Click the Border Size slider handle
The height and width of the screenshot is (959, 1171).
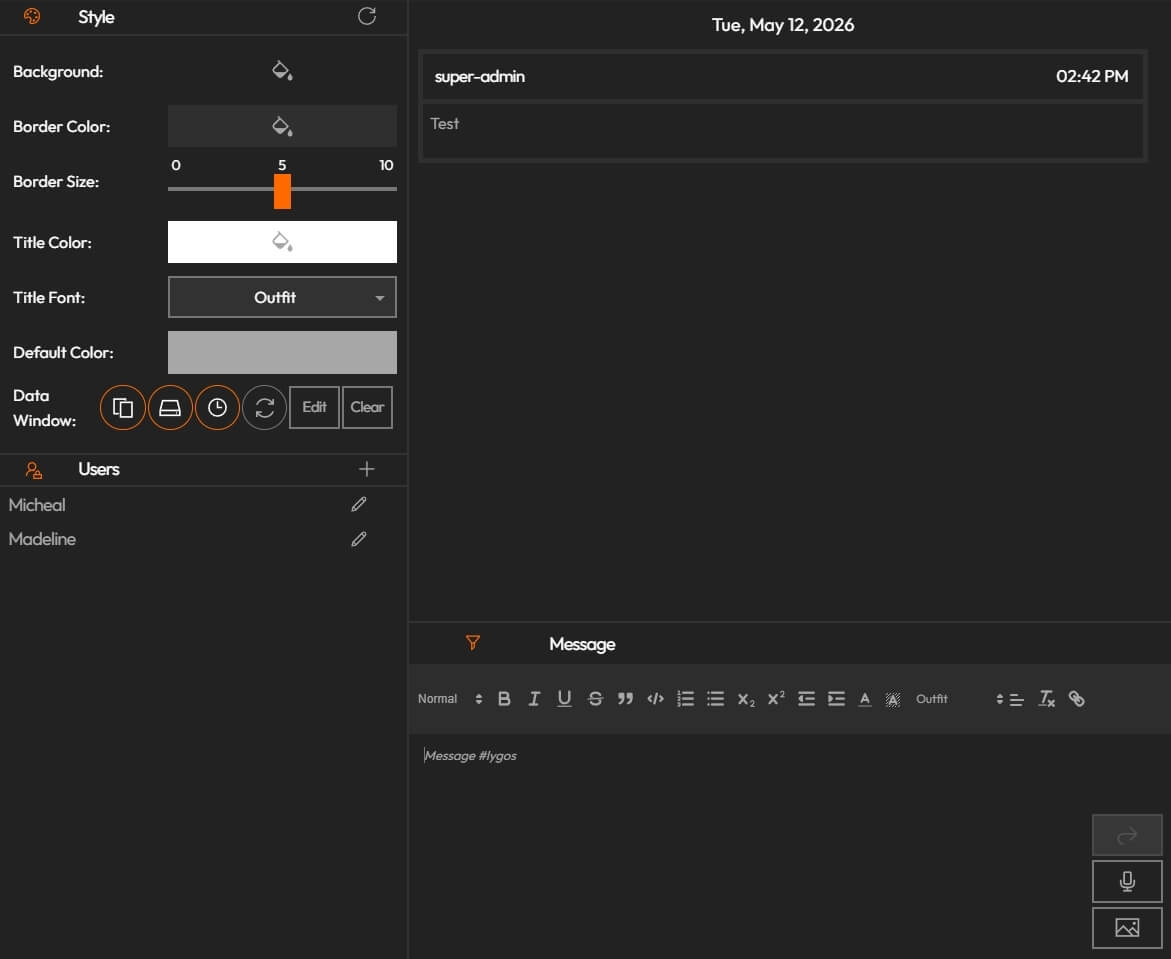pyautogui.click(x=282, y=191)
